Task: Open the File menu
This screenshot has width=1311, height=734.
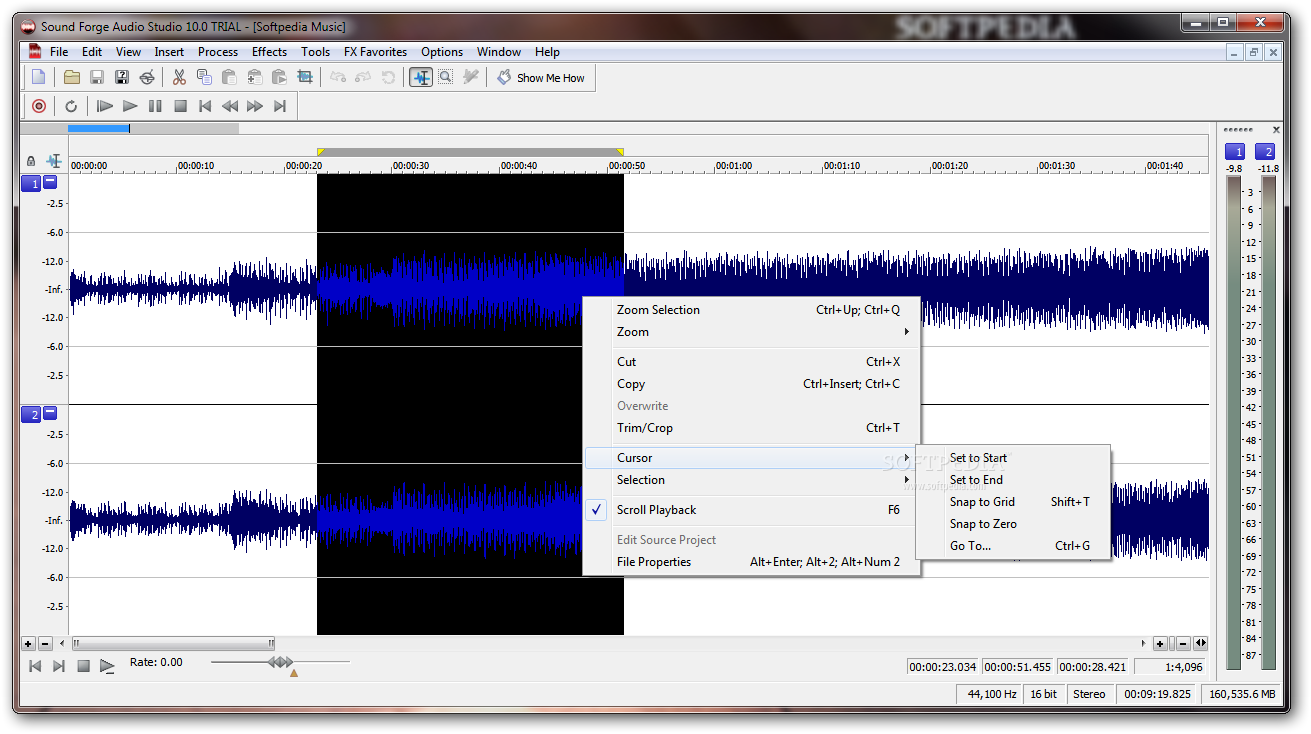Action: [x=59, y=52]
